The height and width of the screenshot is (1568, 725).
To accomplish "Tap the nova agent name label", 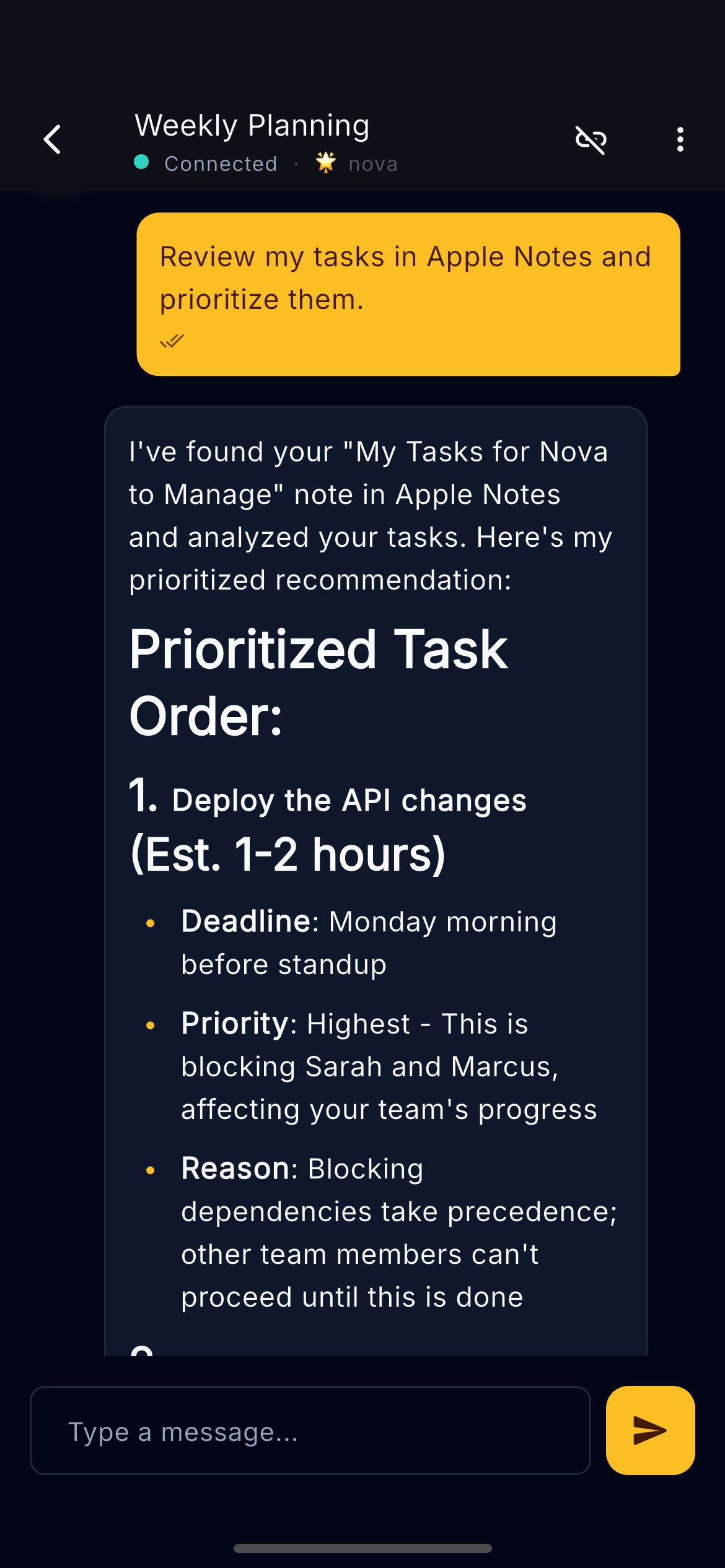I will click(x=372, y=164).
